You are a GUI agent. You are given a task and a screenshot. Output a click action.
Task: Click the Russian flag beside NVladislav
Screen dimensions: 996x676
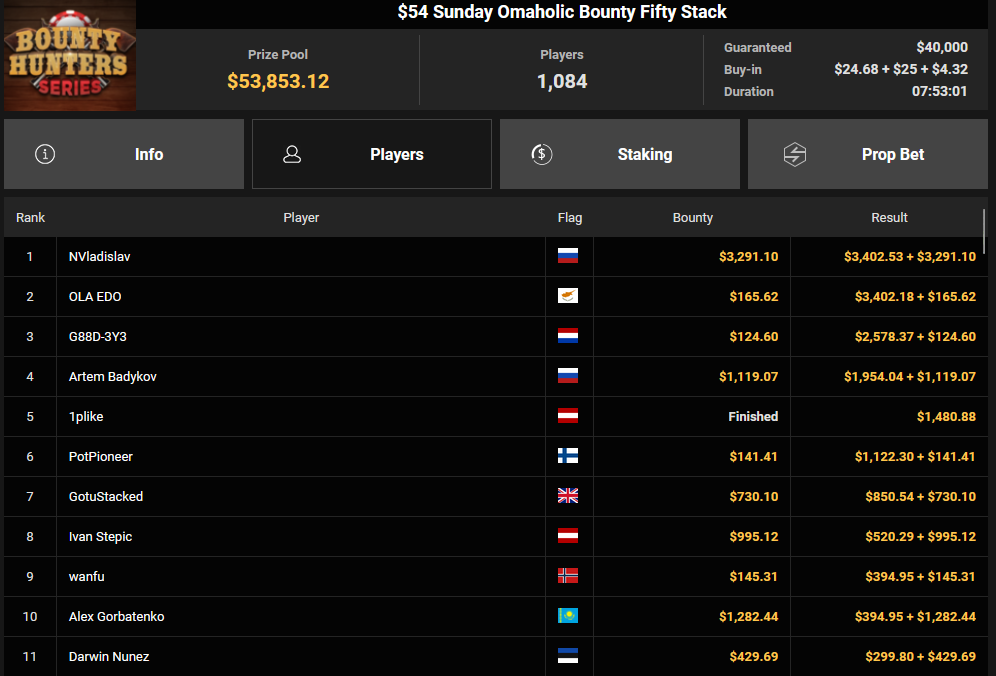pyautogui.click(x=568, y=256)
